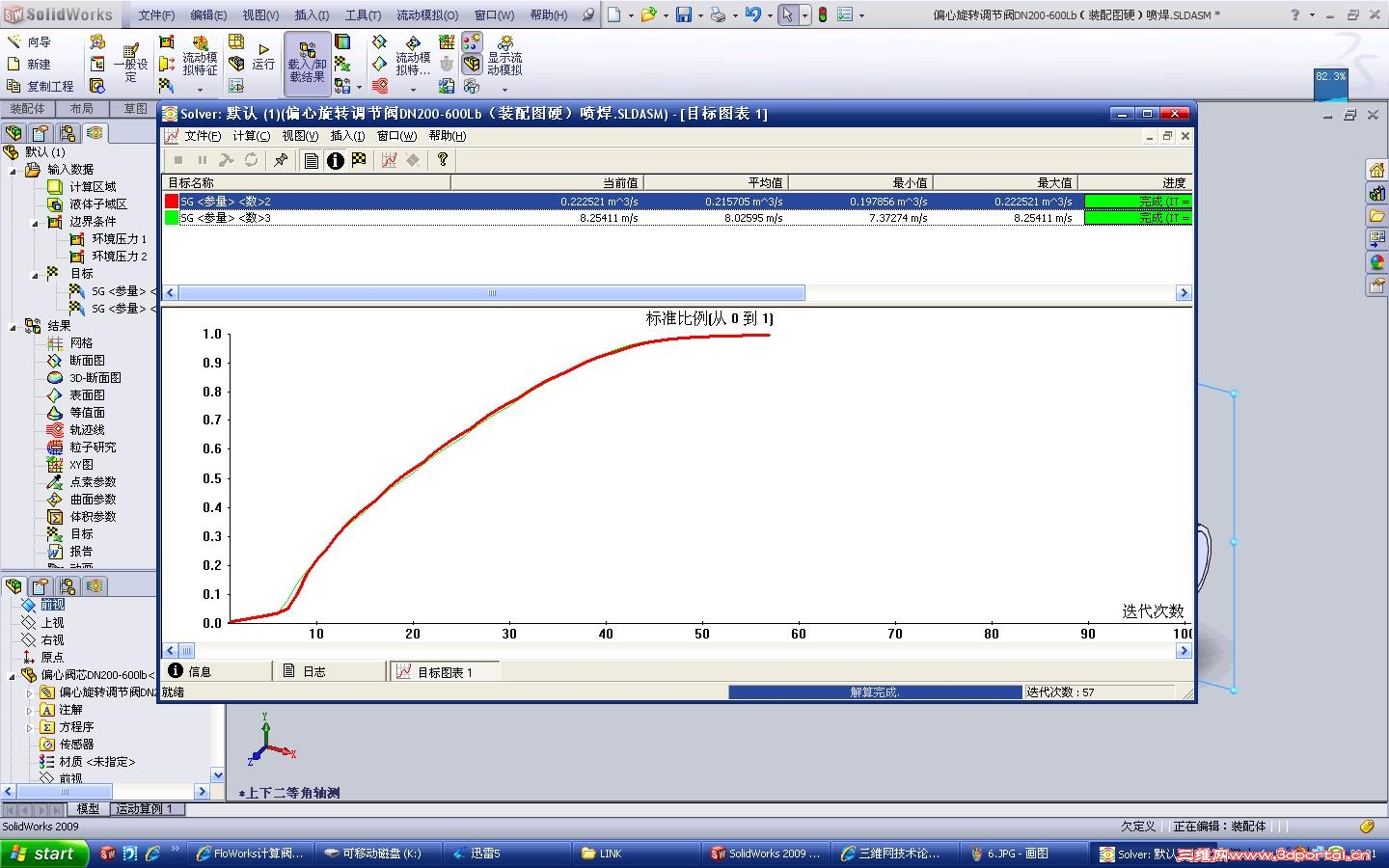The width and height of the screenshot is (1389, 868).
Task: Click the Solver pause button
Action: (x=203, y=160)
